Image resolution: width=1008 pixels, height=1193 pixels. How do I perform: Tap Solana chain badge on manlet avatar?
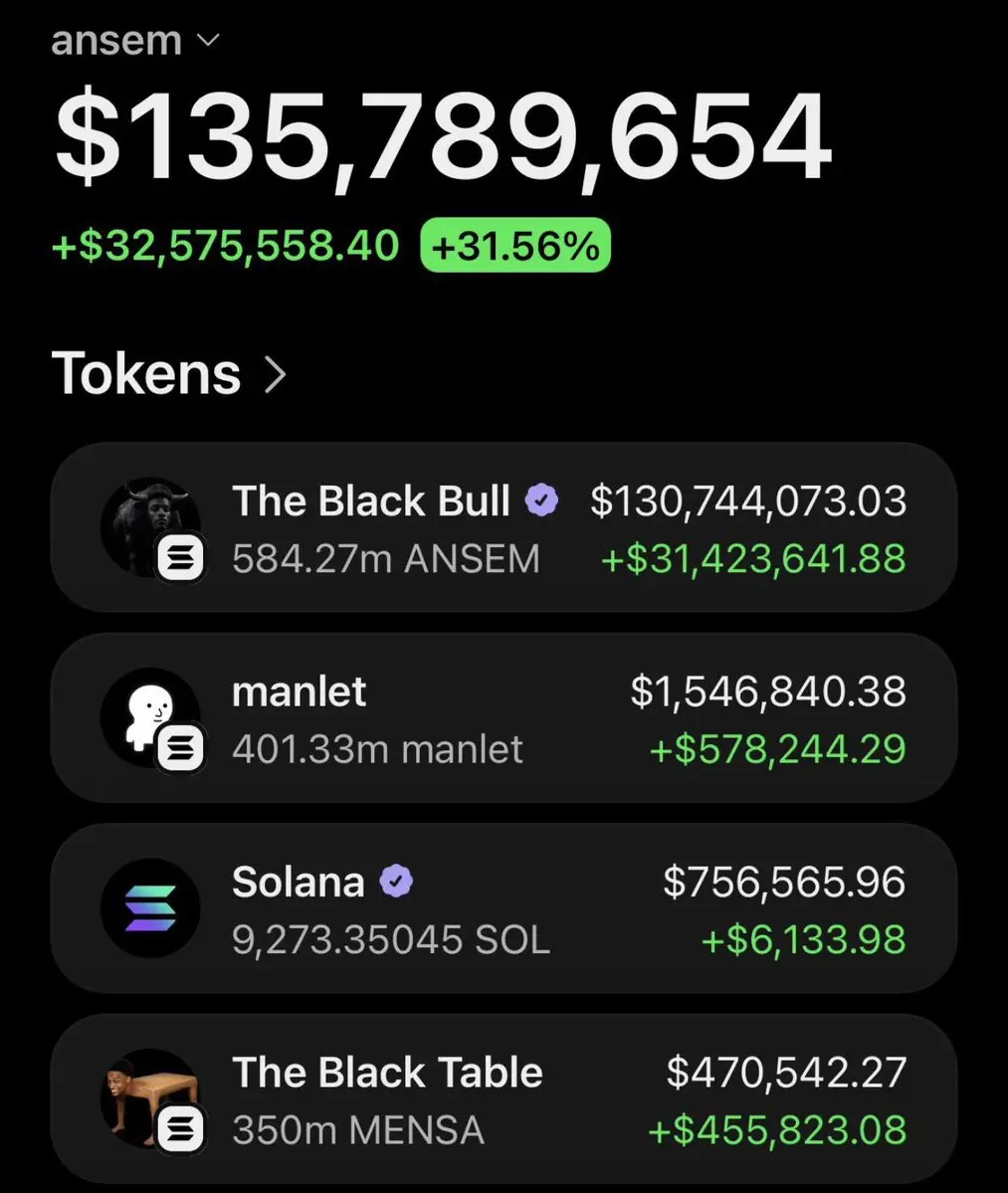[180, 748]
